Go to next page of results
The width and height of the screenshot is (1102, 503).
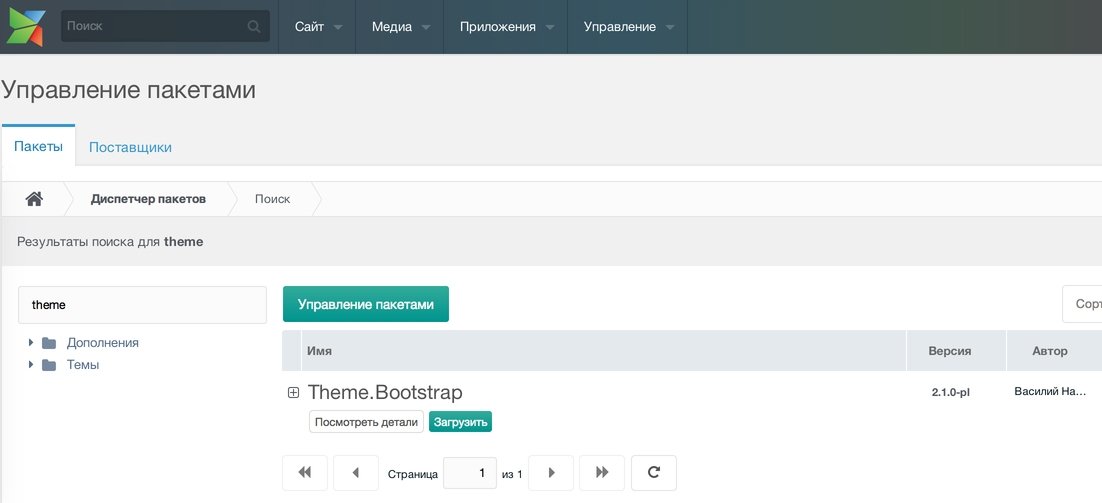tap(551, 473)
